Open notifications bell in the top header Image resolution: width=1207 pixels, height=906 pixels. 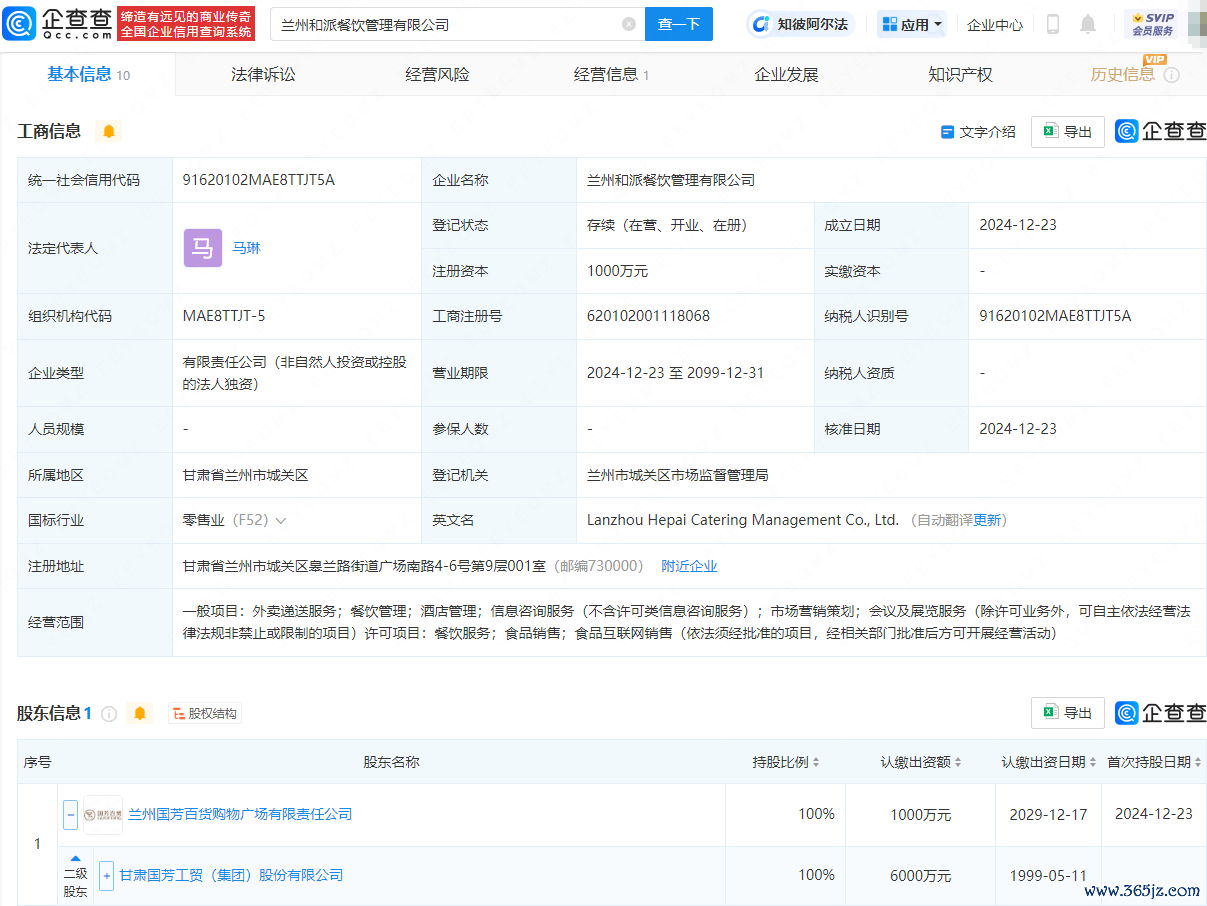click(1088, 24)
